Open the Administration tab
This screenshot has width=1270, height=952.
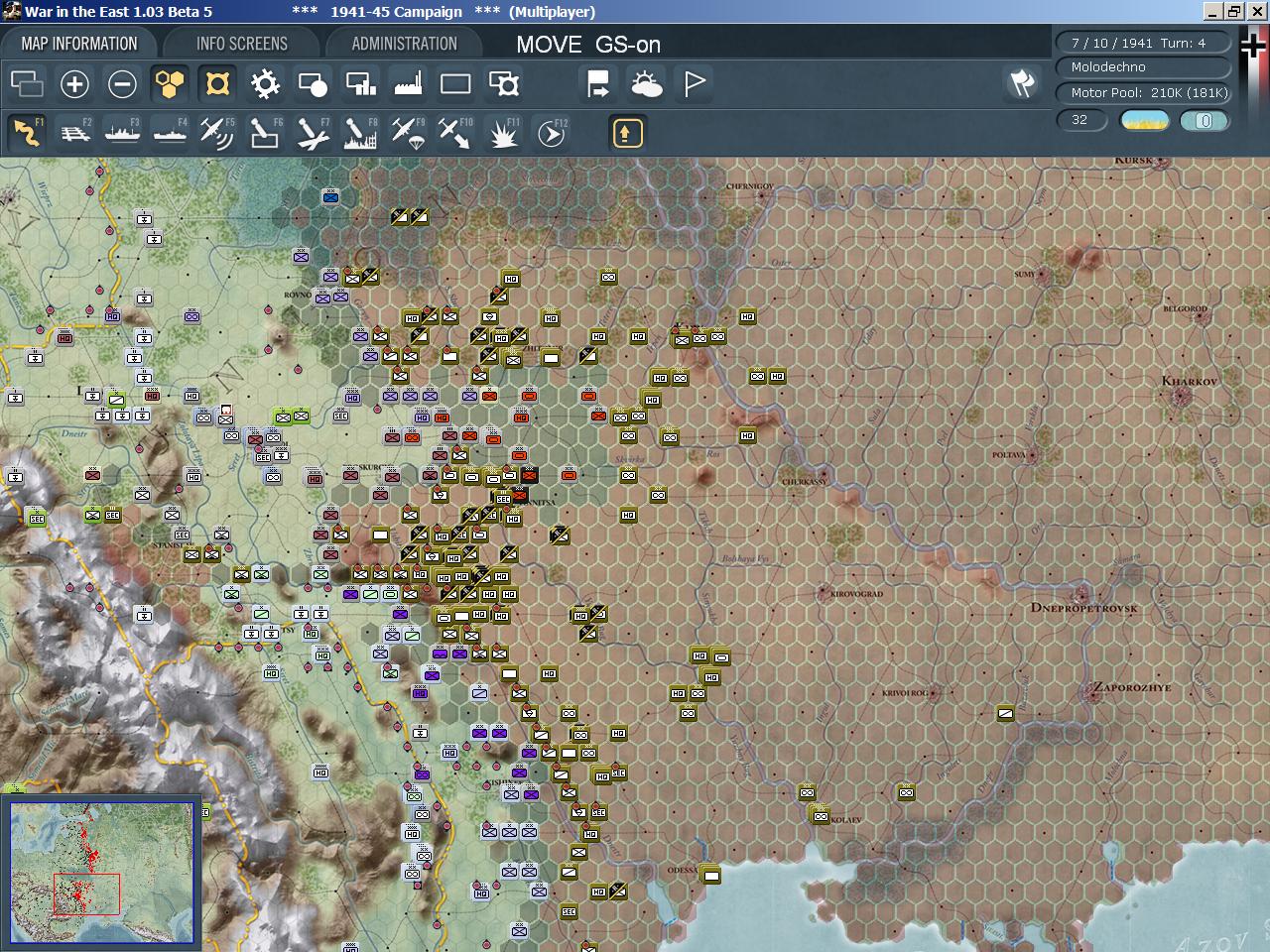pyautogui.click(x=404, y=44)
